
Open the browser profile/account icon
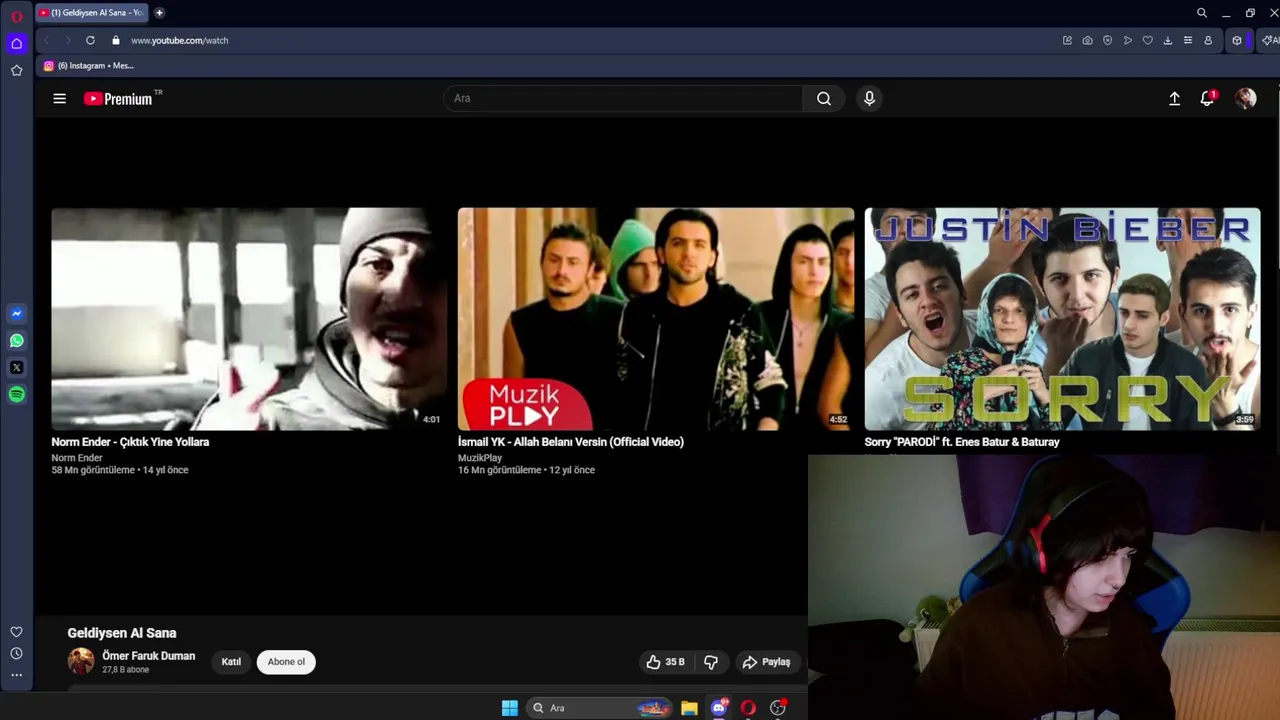click(x=1208, y=40)
